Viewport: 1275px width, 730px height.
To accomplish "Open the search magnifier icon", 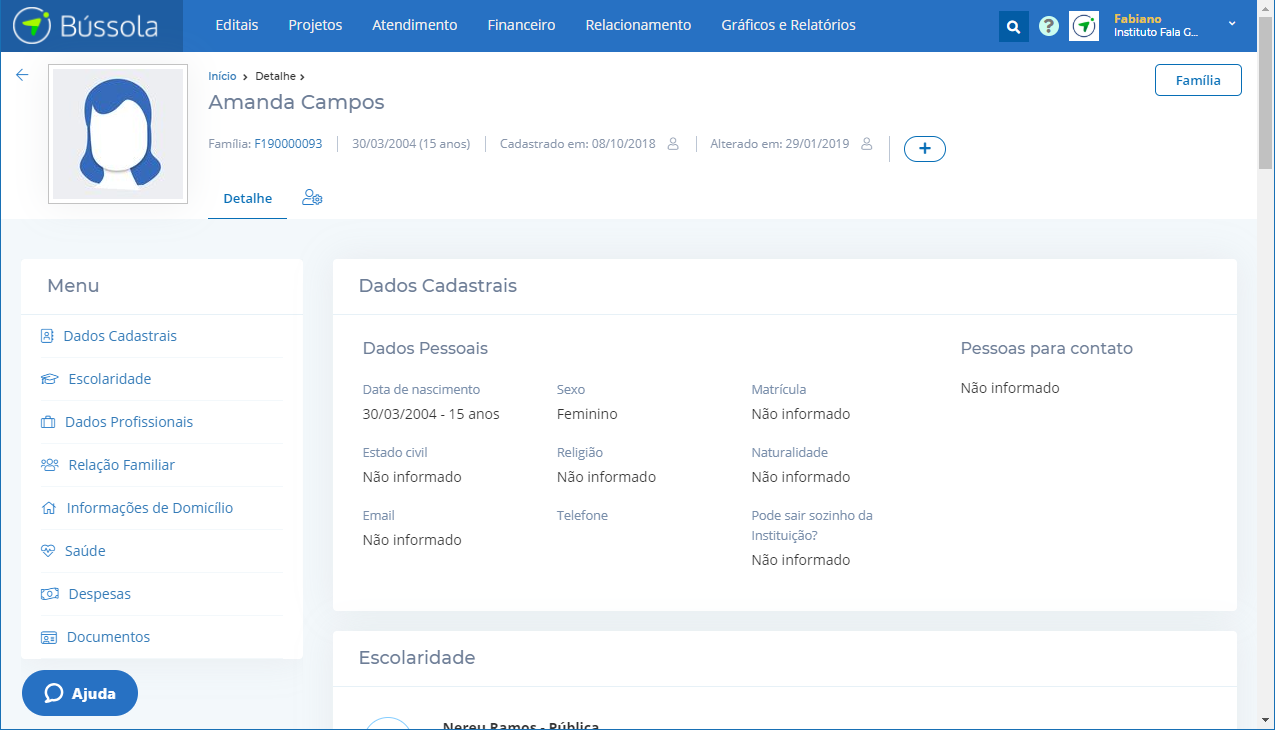I will [x=1013, y=27].
